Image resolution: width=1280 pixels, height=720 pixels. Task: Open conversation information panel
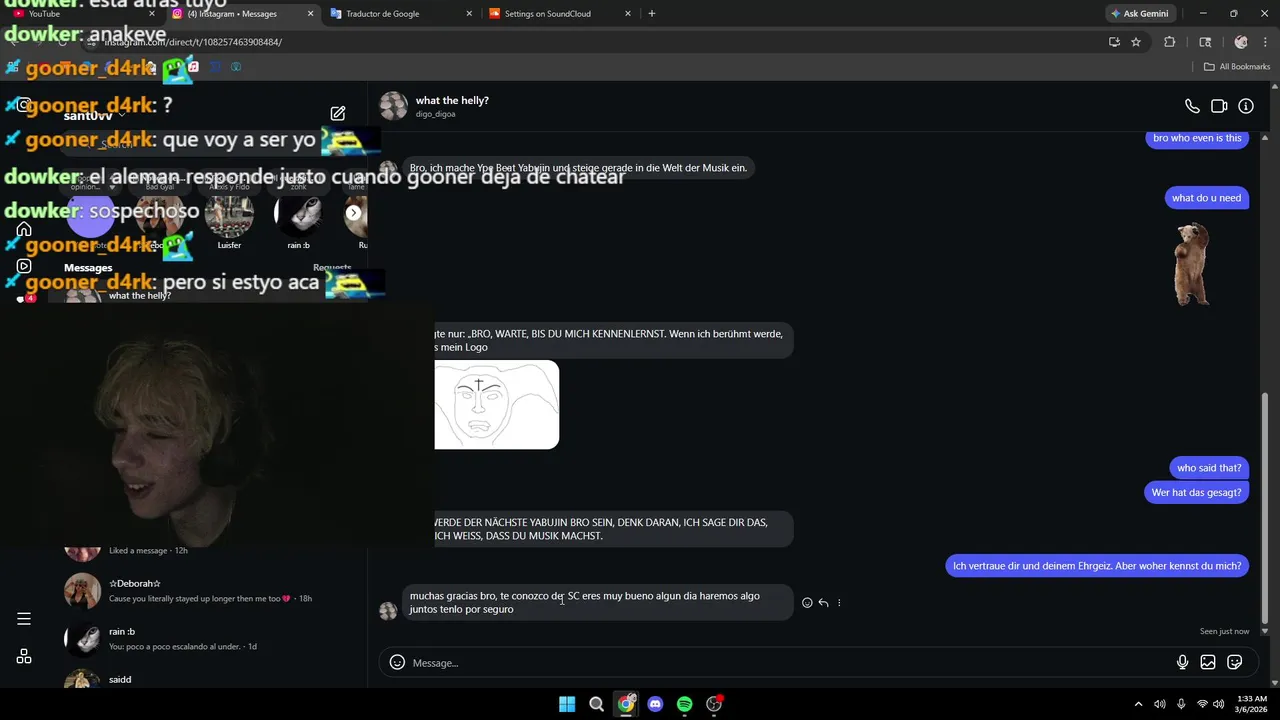click(1246, 106)
